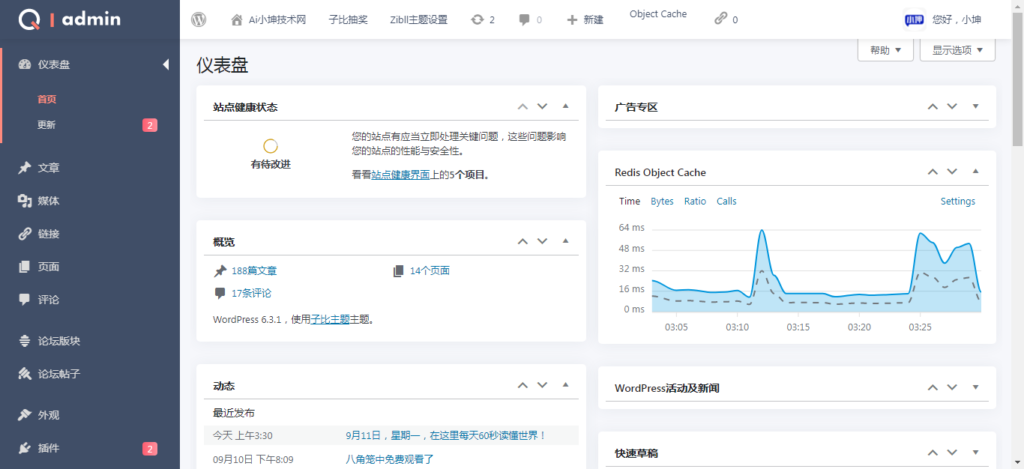Viewport: 1024px width, 469px height.
Task: Click the media icon for 媒体
Action: pyautogui.click(x=25, y=201)
